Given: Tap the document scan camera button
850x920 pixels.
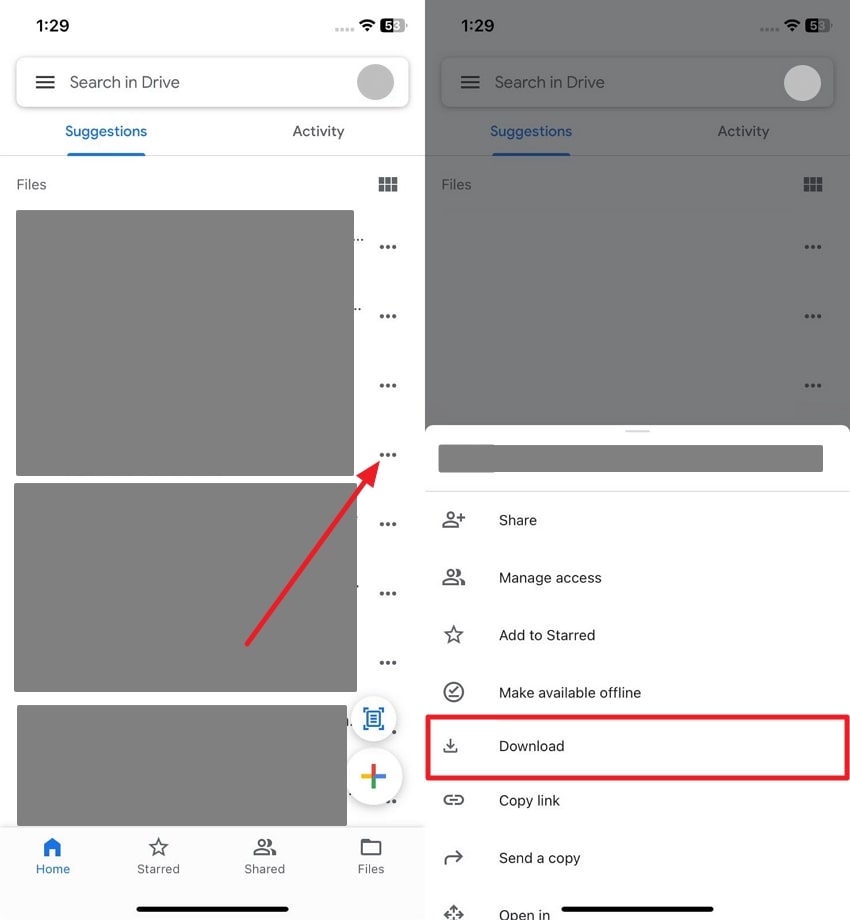Looking at the screenshot, I should [x=373, y=718].
